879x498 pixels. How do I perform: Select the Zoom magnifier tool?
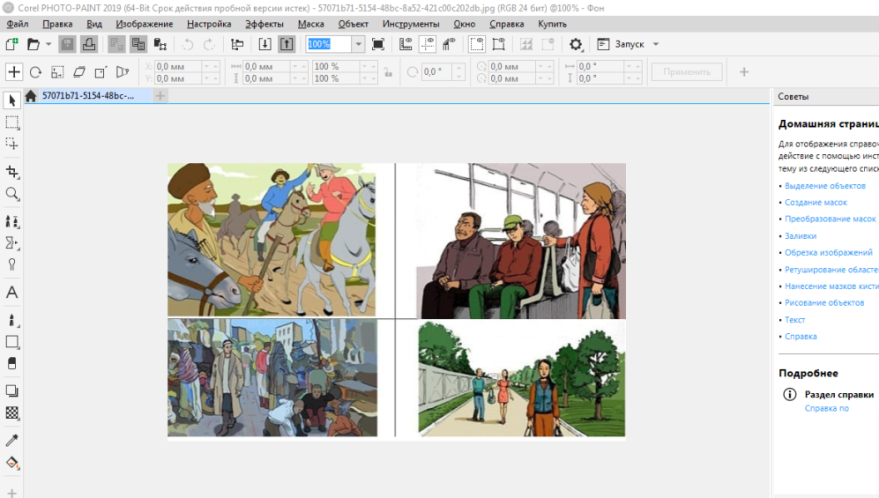click(13, 194)
